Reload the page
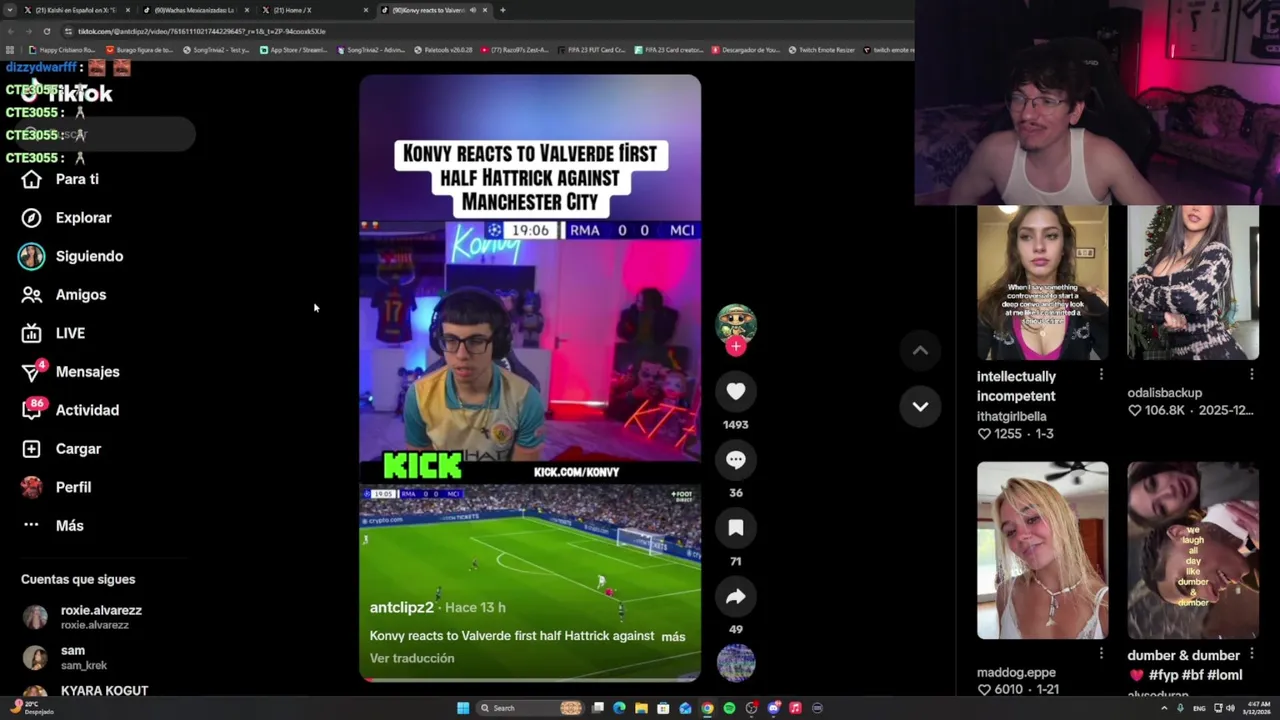 (46, 31)
